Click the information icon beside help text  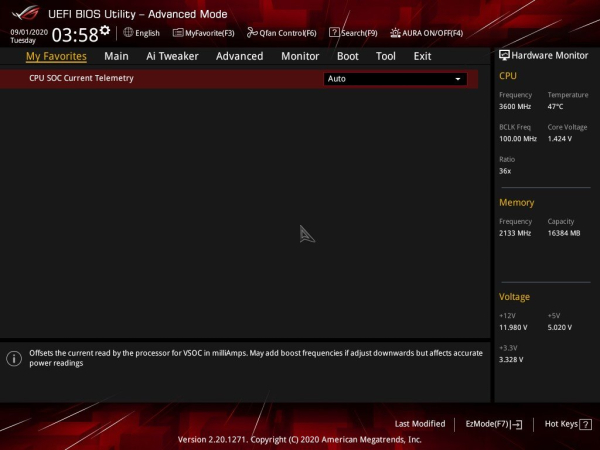(14, 359)
